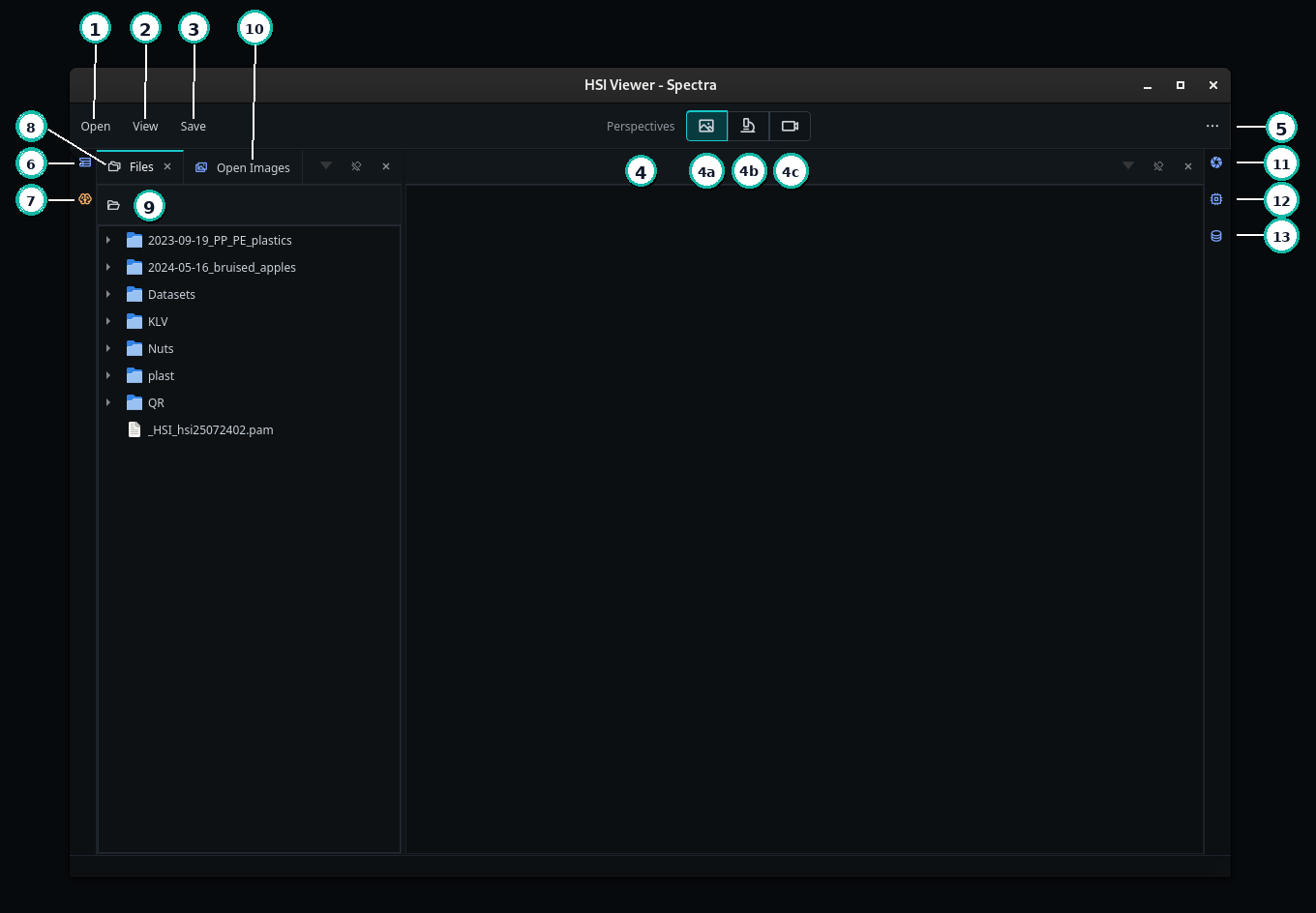Image resolution: width=1316 pixels, height=913 pixels.
Task: Close the main view panel
Action: (1188, 166)
